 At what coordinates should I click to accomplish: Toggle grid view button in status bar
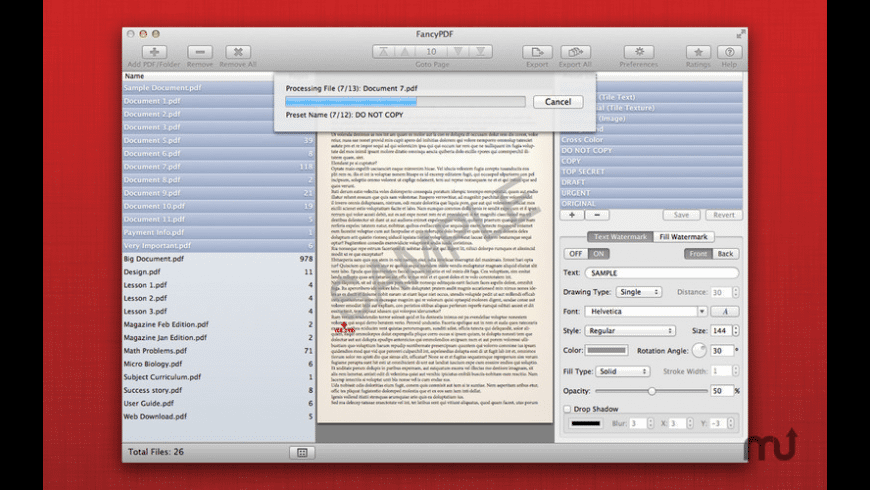(x=302, y=452)
